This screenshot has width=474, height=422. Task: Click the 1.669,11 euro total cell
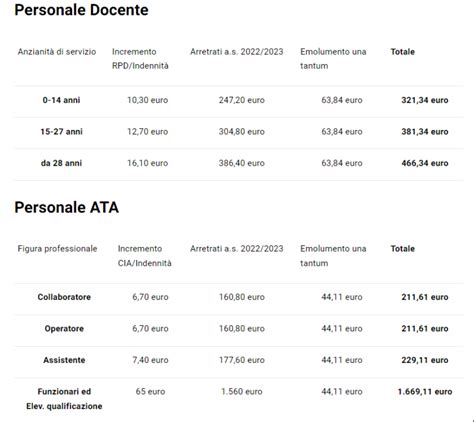pos(425,392)
